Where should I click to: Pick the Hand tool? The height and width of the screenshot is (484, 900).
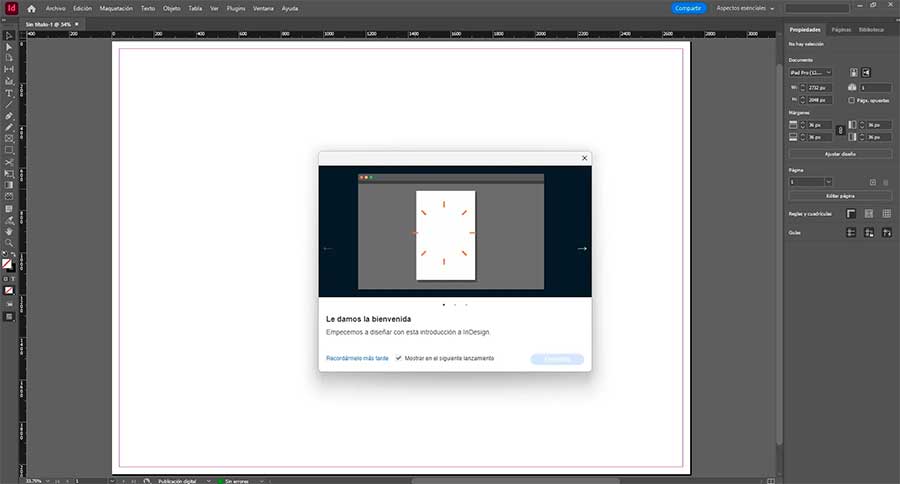coord(9,231)
